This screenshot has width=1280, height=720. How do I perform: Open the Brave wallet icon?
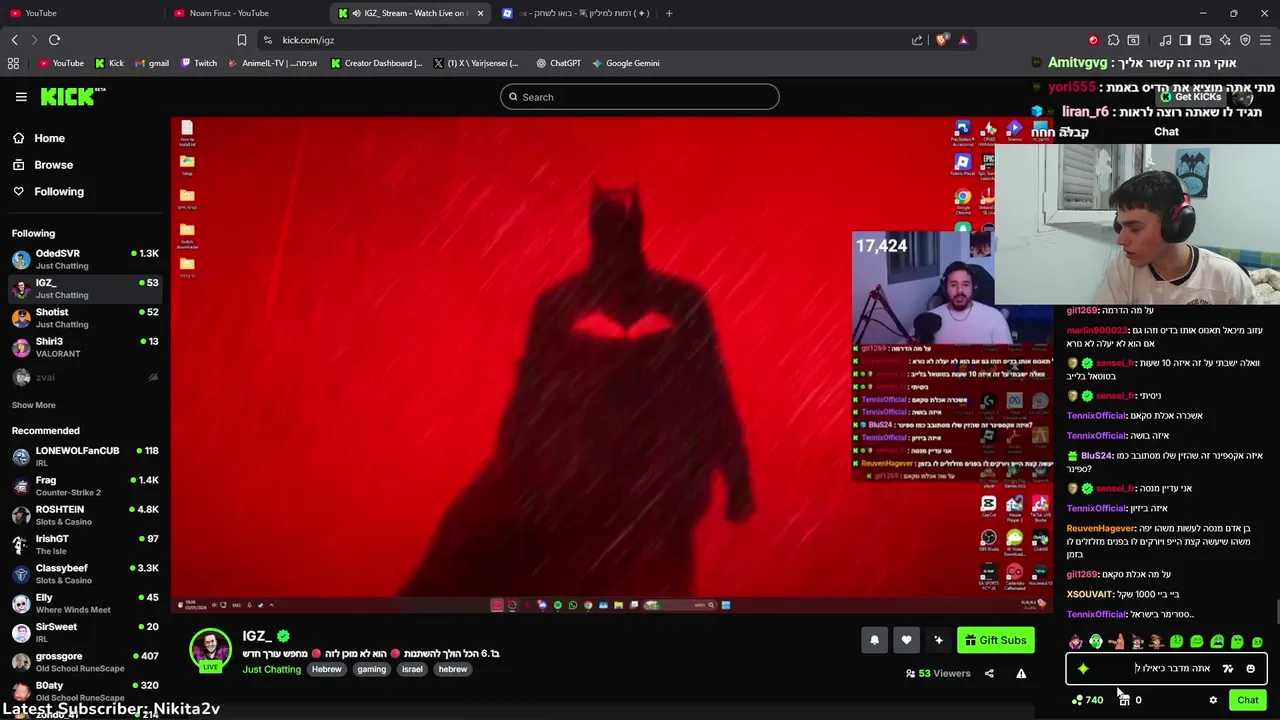coord(1205,40)
